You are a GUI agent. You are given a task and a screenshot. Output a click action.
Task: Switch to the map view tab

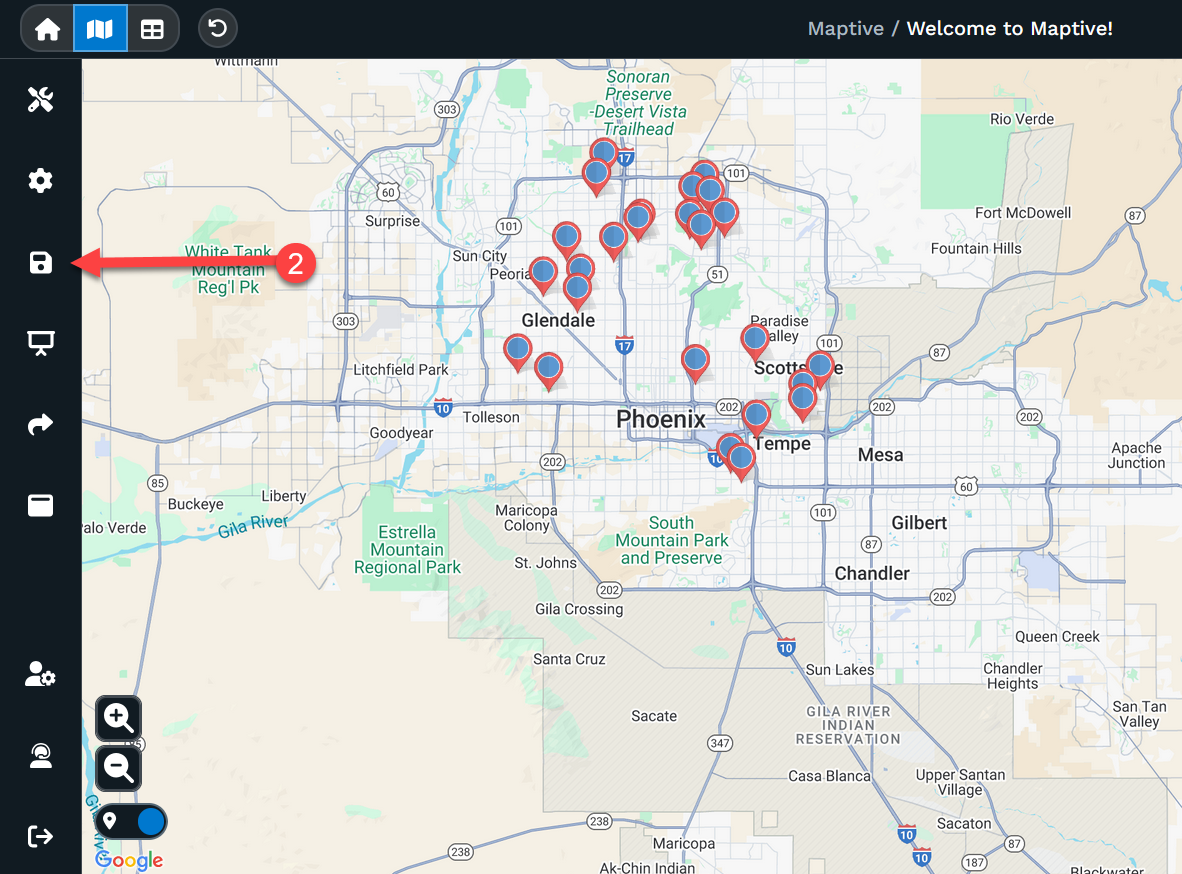tap(100, 29)
